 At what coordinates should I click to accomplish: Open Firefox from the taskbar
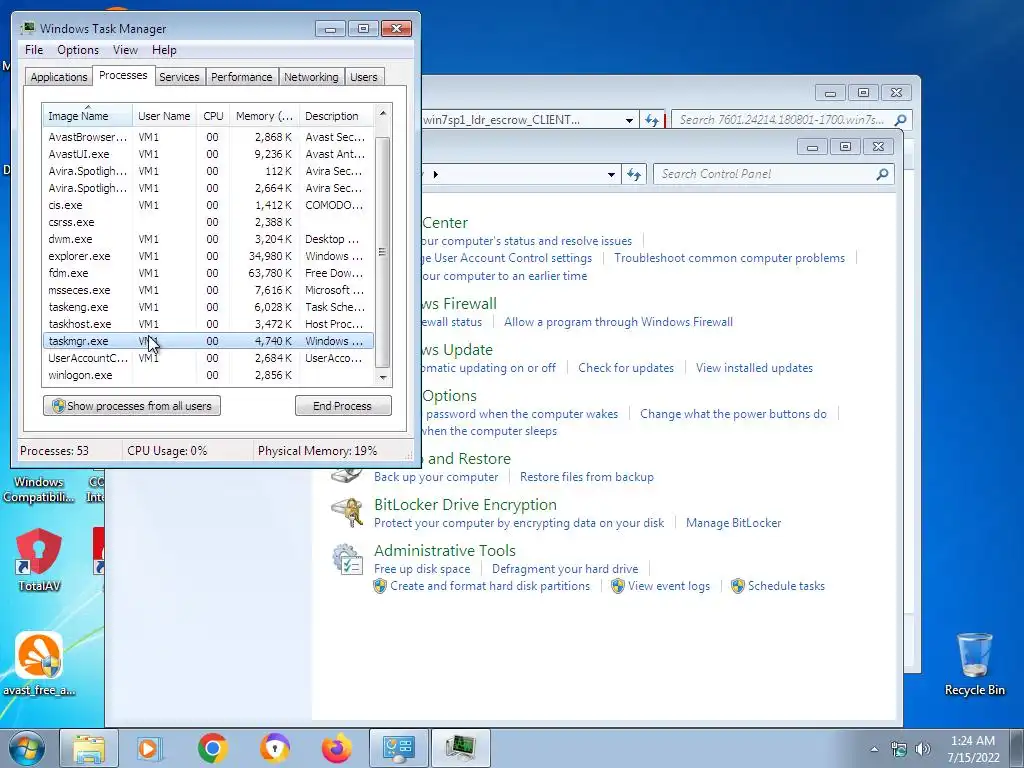(x=337, y=748)
